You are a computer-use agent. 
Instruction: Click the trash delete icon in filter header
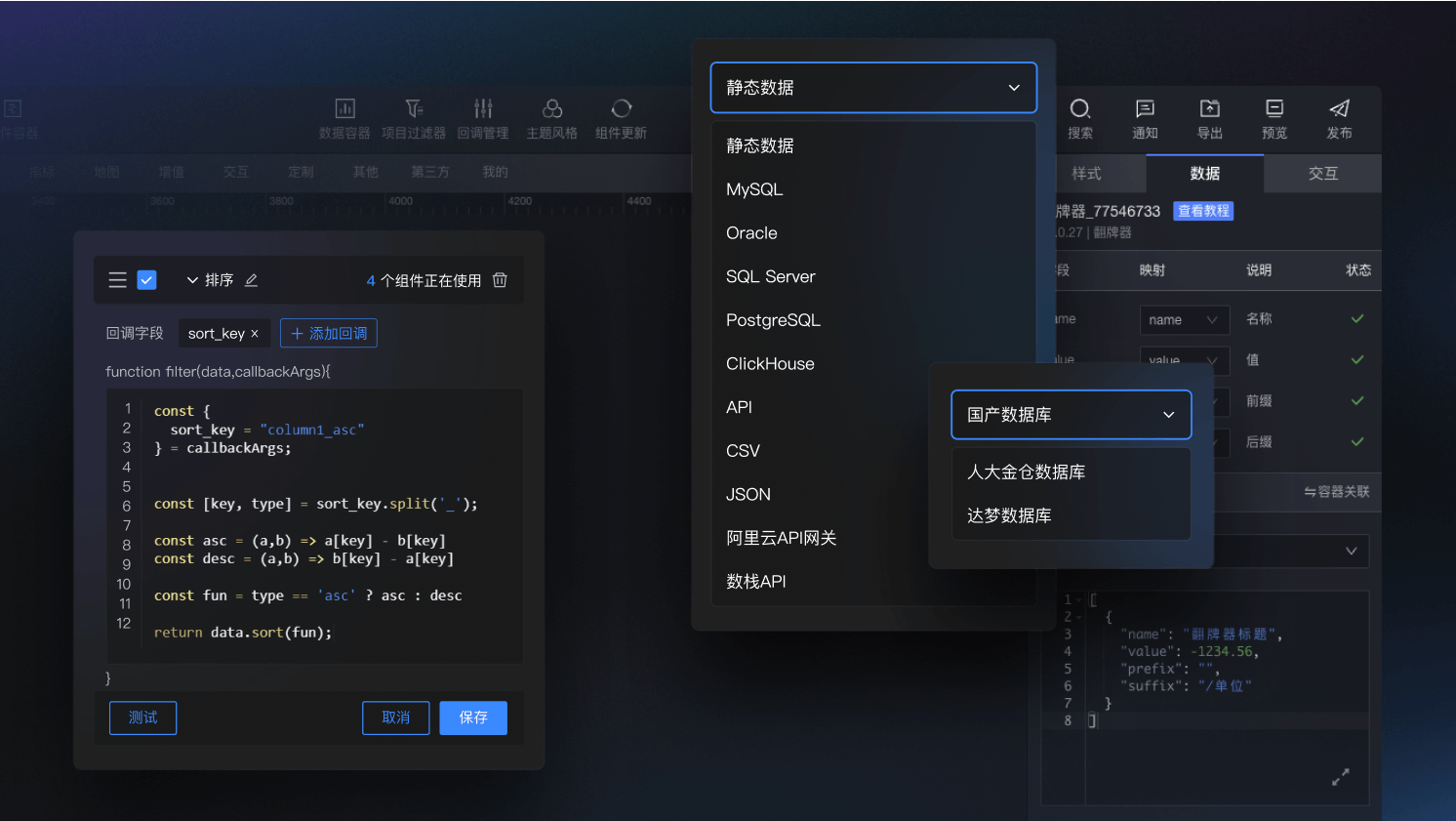pos(500,279)
